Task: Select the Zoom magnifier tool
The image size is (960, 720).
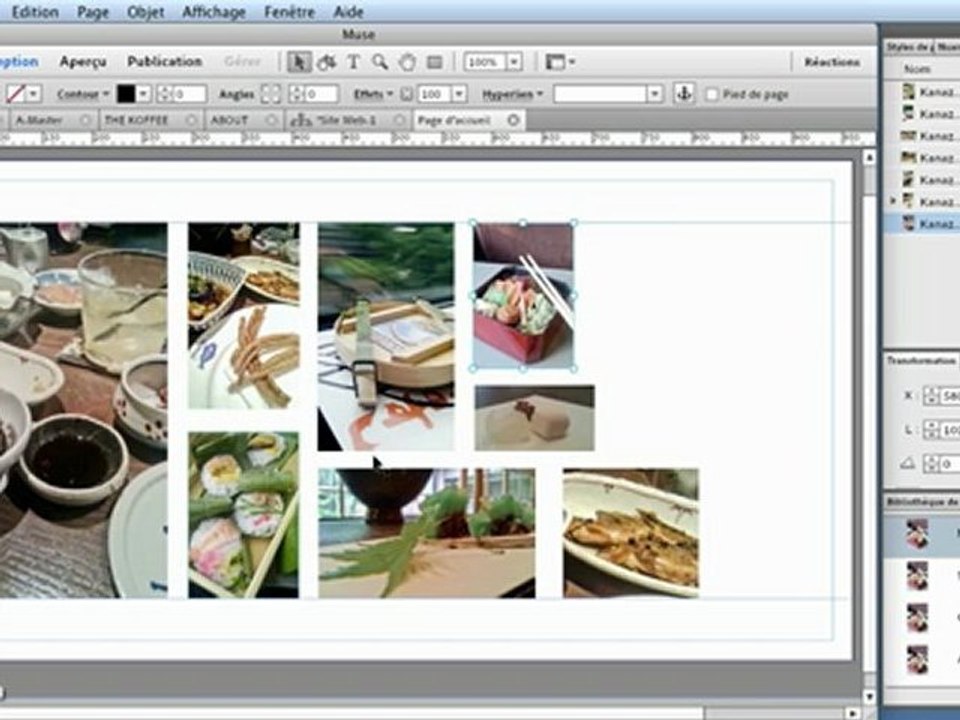Action: pos(380,62)
